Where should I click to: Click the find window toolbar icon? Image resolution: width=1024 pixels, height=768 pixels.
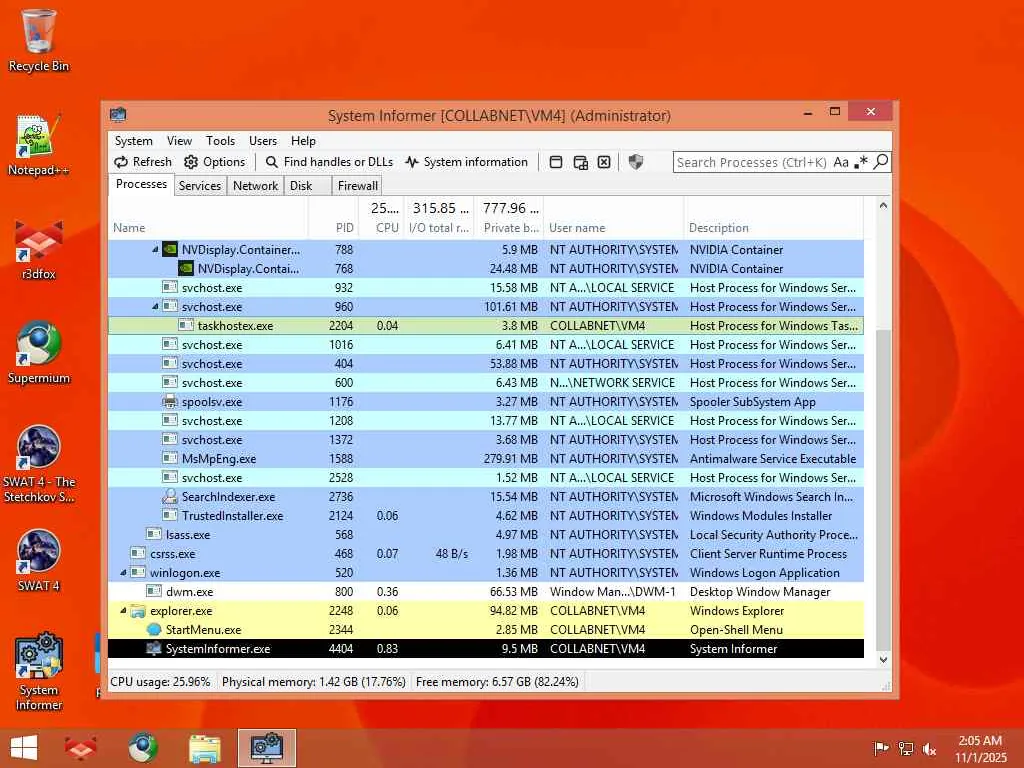pyautogui.click(x=556, y=162)
